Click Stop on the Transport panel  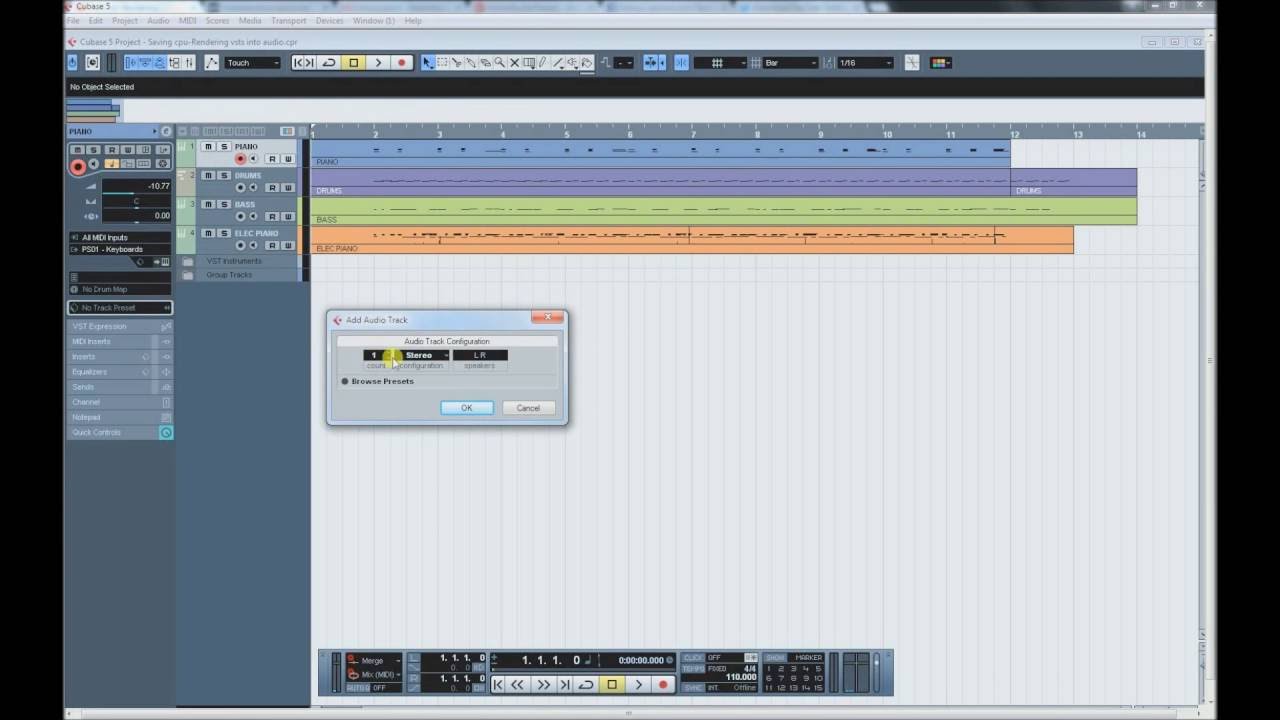[x=612, y=684]
